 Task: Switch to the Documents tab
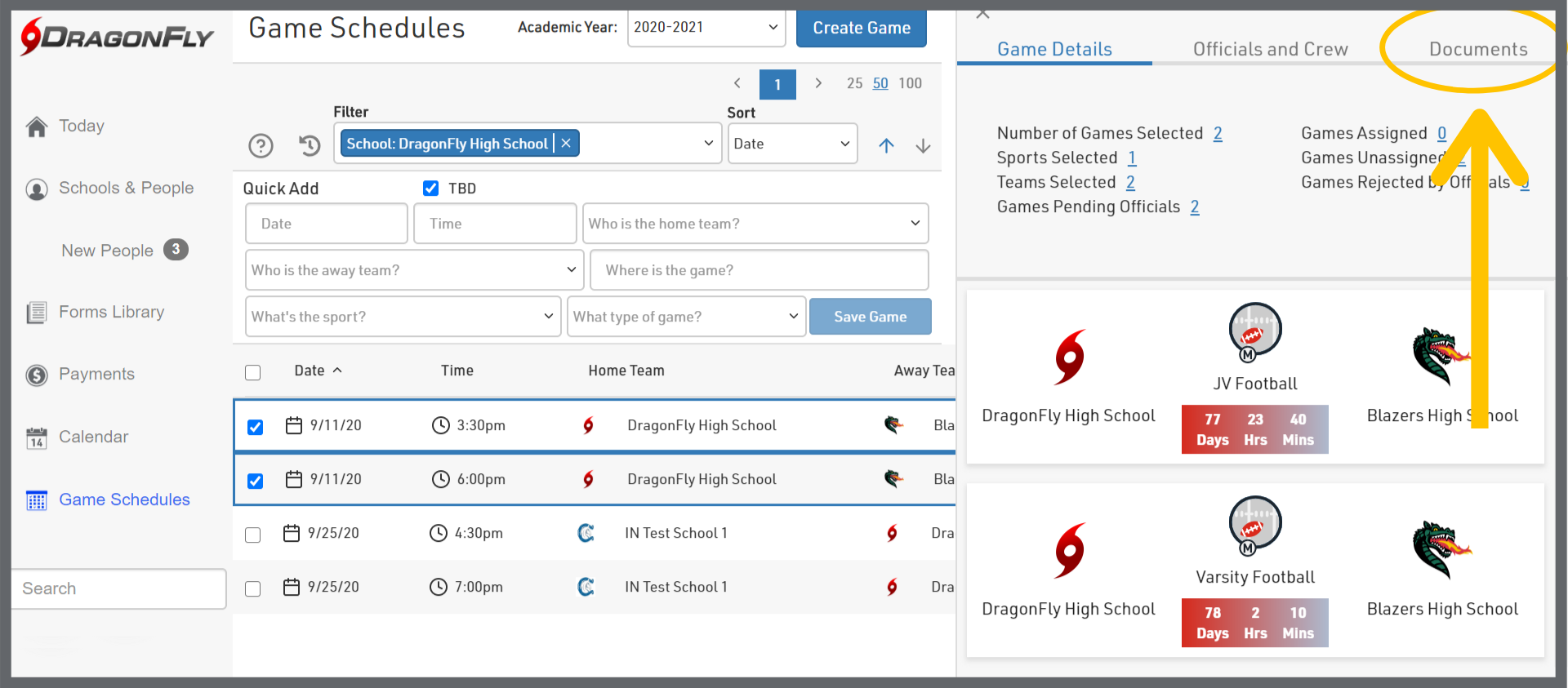(1477, 49)
